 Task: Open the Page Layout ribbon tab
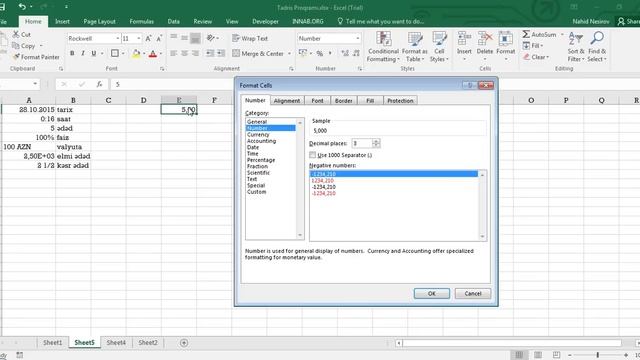[99, 21]
